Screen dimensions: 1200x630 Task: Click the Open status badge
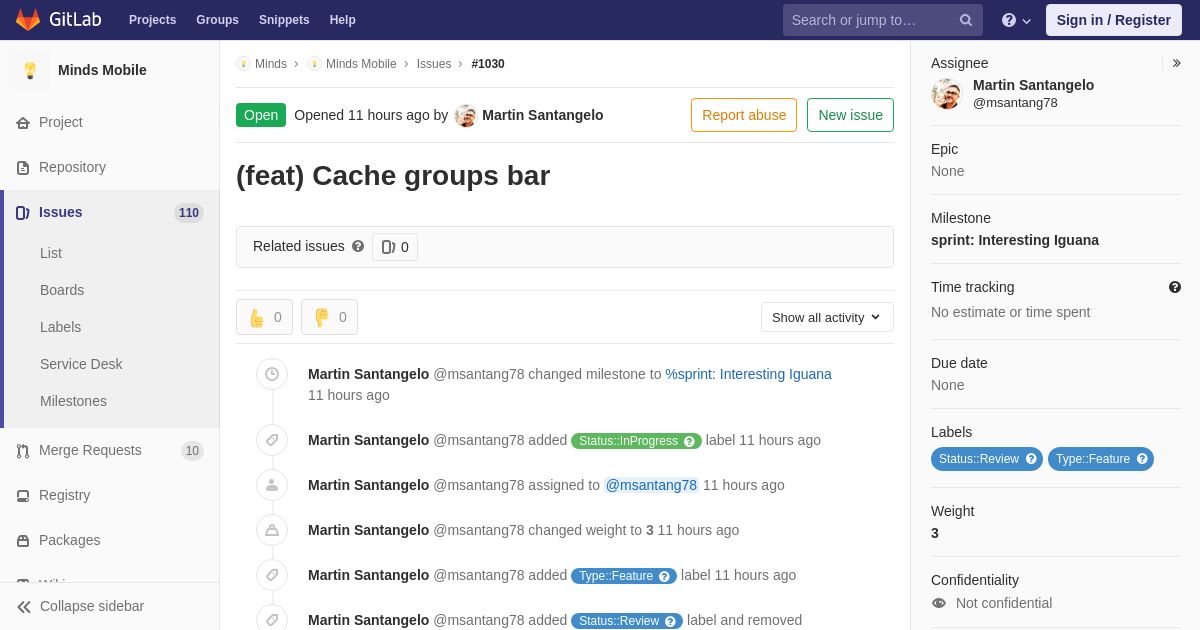pos(261,115)
